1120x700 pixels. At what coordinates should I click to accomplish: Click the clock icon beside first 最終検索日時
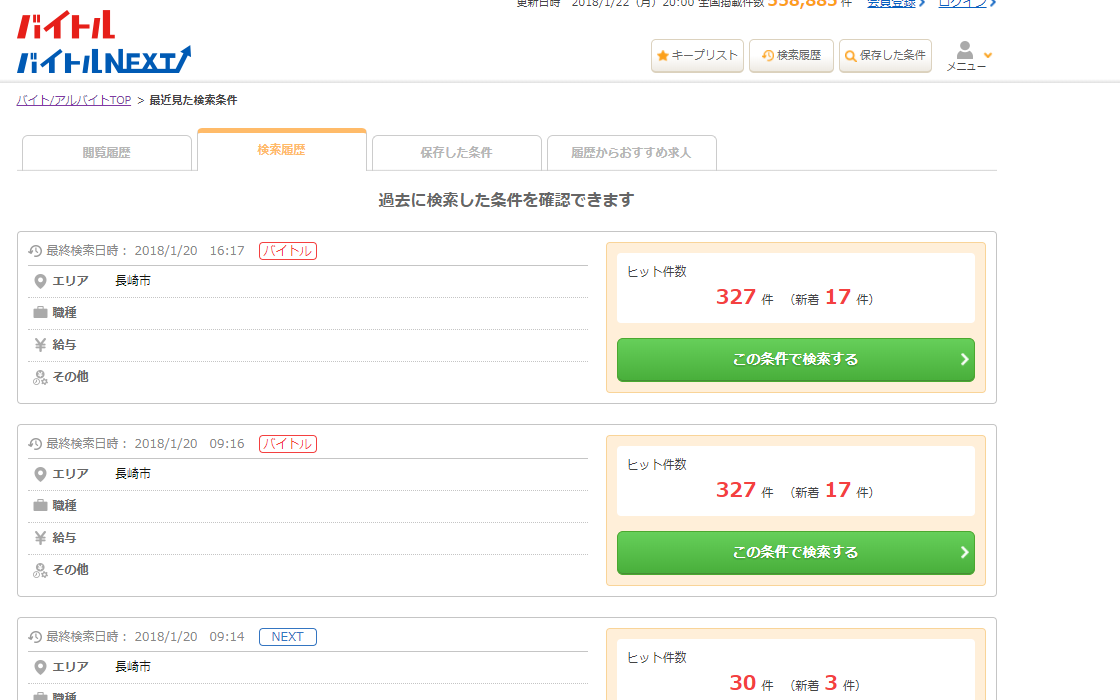(35, 251)
